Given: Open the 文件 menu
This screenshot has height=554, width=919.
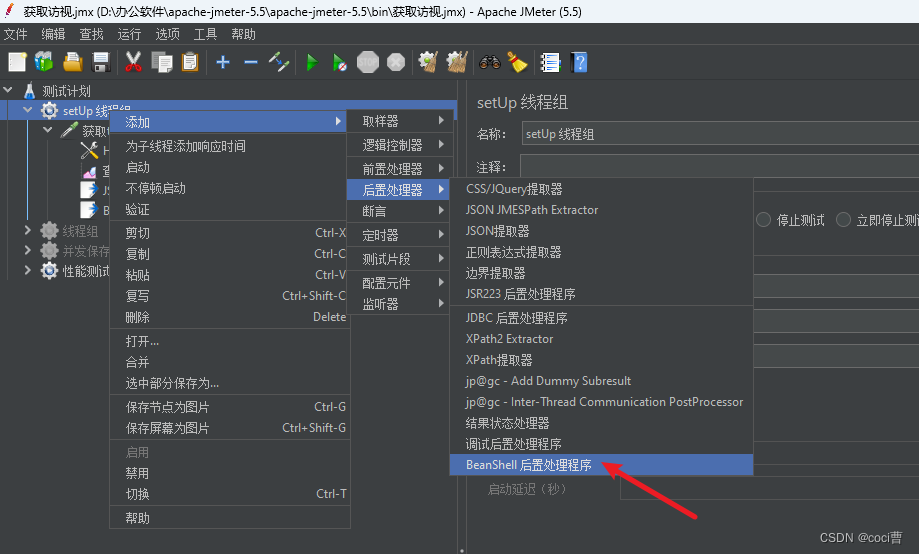Looking at the screenshot, I should [16, 34].
